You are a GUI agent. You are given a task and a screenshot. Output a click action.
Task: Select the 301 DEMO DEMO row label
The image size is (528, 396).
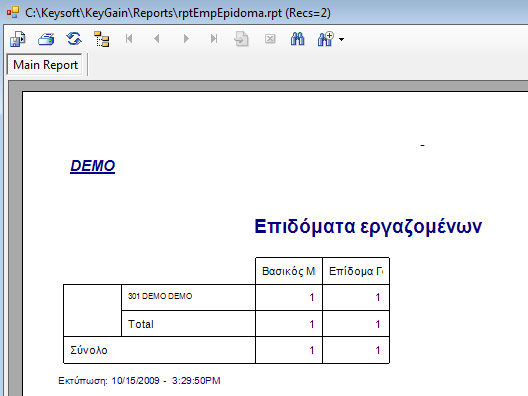pos(160,296)
